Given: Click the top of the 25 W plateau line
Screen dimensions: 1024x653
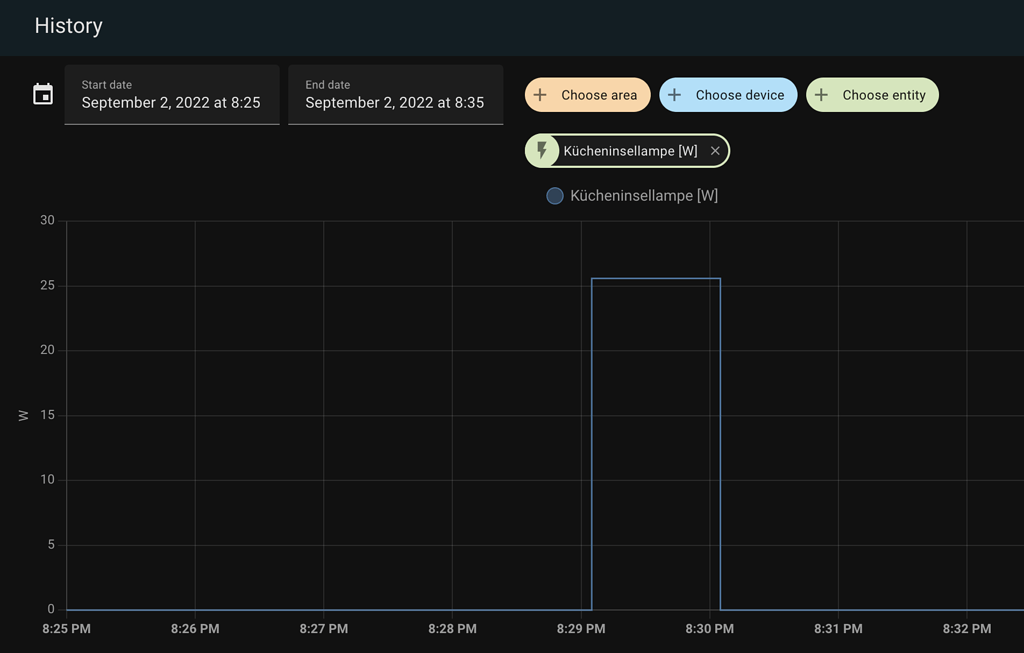Looking at the screenshot, I should point(656,279).
